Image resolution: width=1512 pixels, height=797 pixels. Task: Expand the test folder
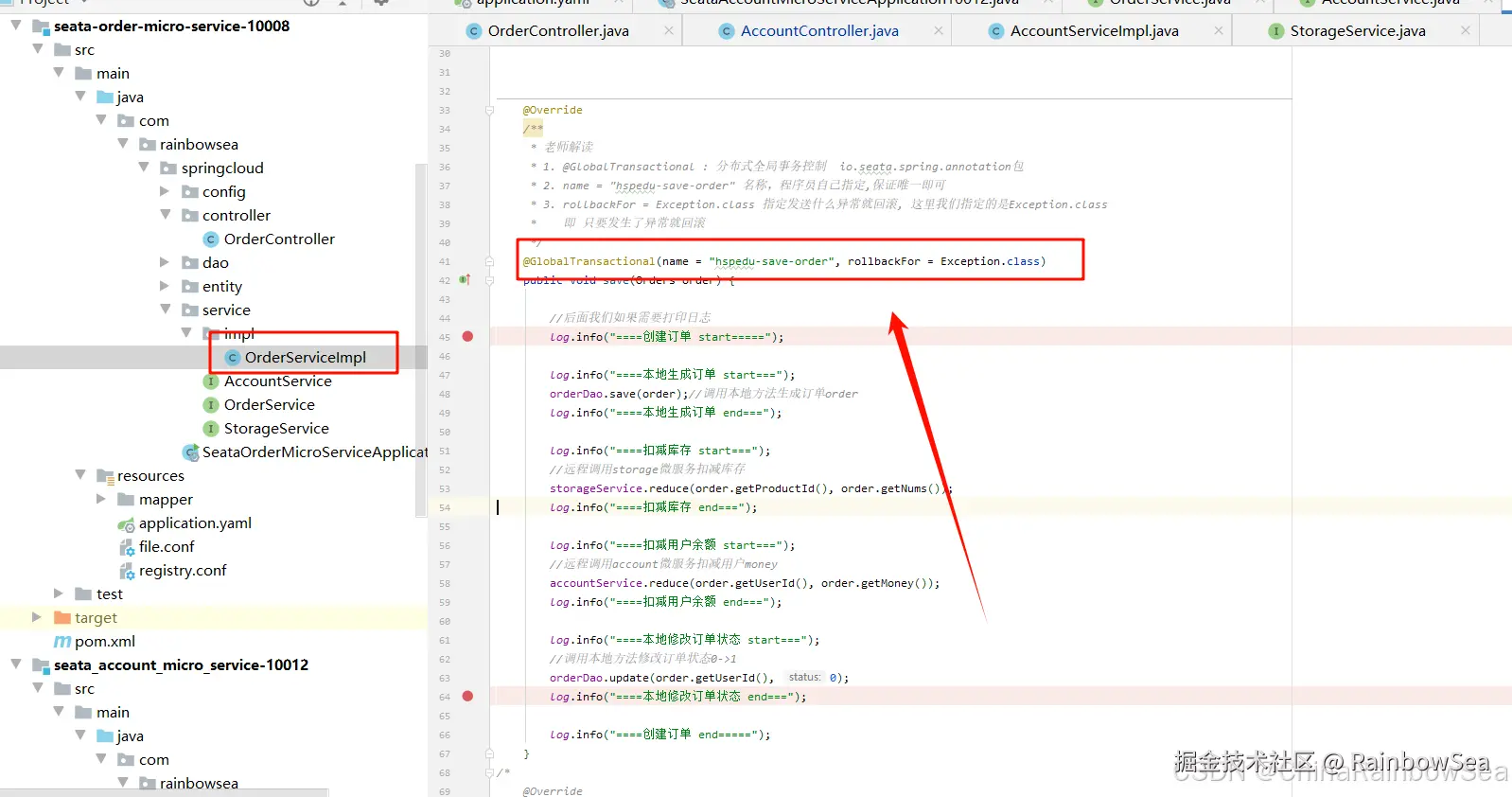pos(59,593)
